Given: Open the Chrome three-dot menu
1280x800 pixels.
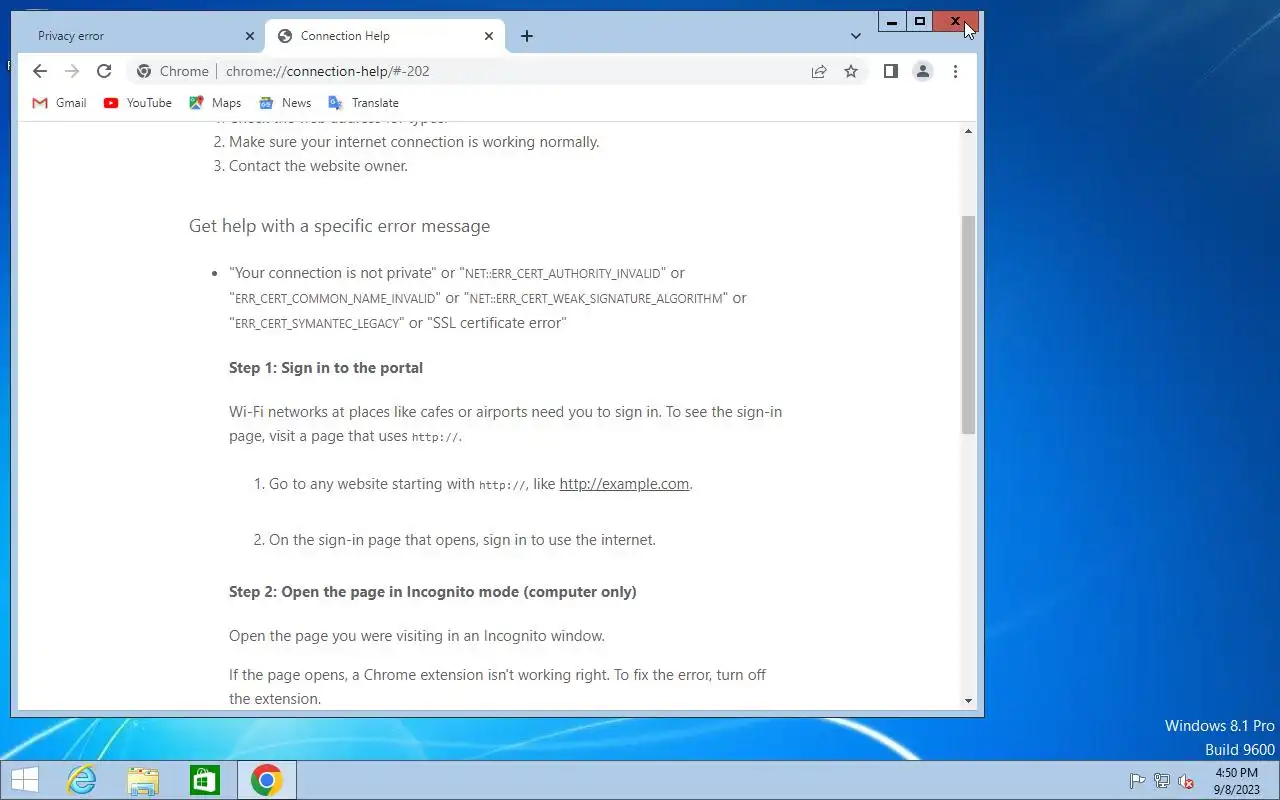Looking at the screenshot, I should pos(956,71).
